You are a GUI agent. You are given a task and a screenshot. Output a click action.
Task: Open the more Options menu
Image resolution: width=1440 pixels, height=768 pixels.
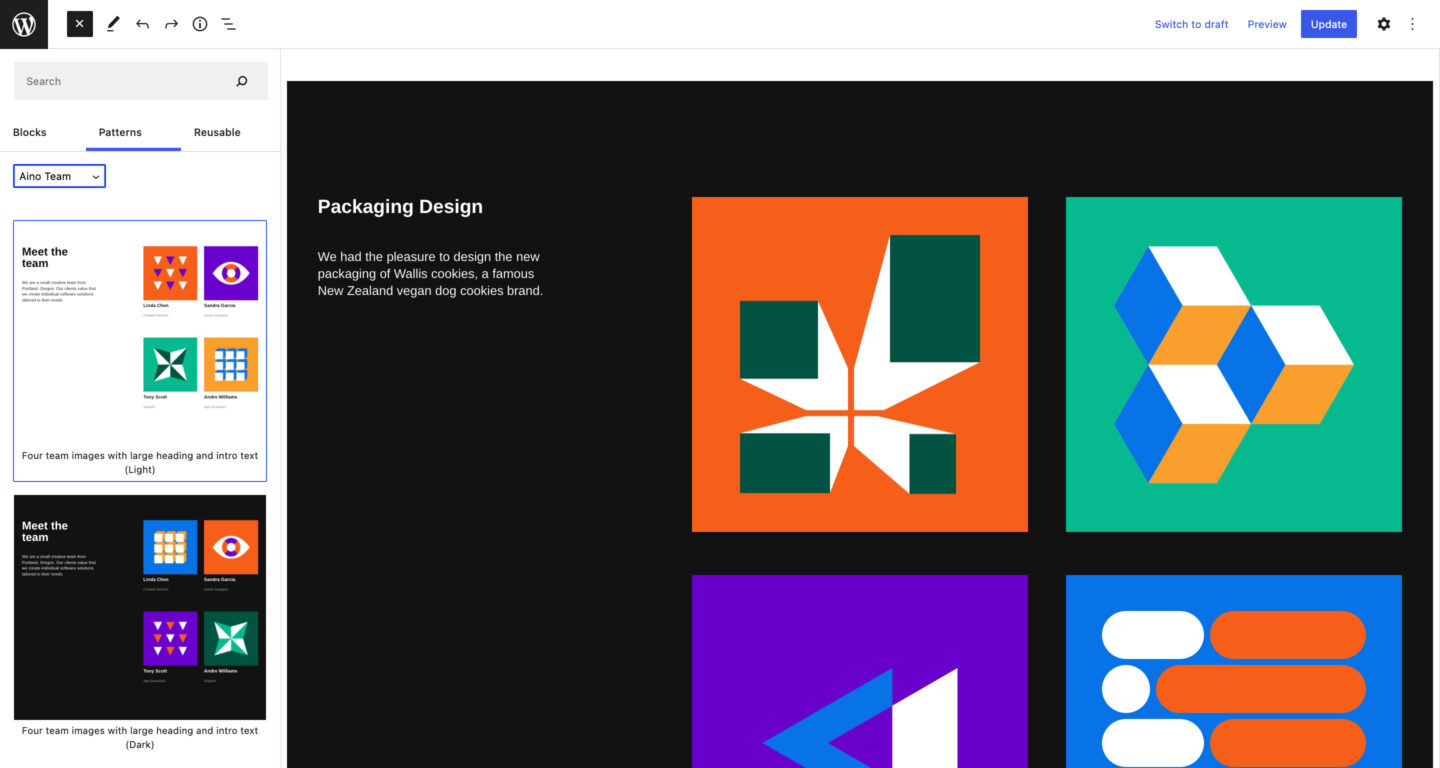(1412, 23)
